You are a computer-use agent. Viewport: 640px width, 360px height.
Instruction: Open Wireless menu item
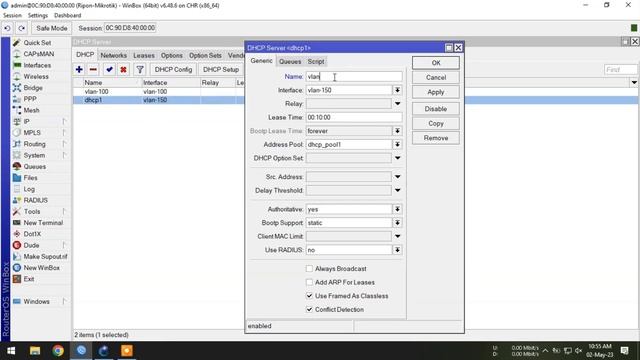coord(36,76)
